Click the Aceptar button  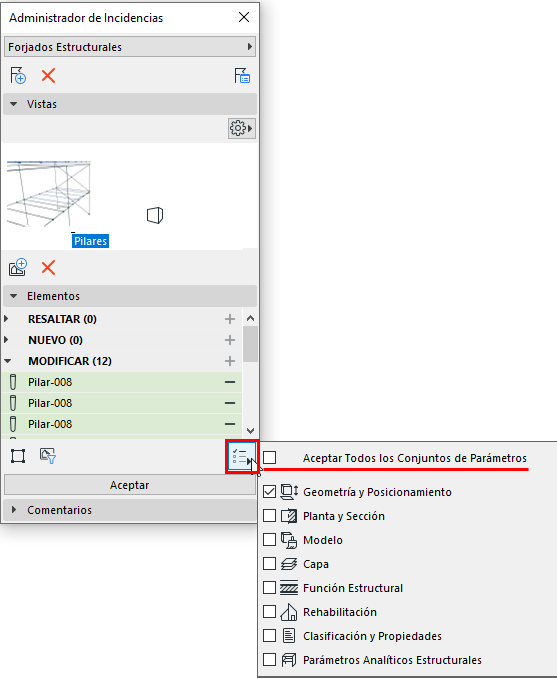coord(130,485)
